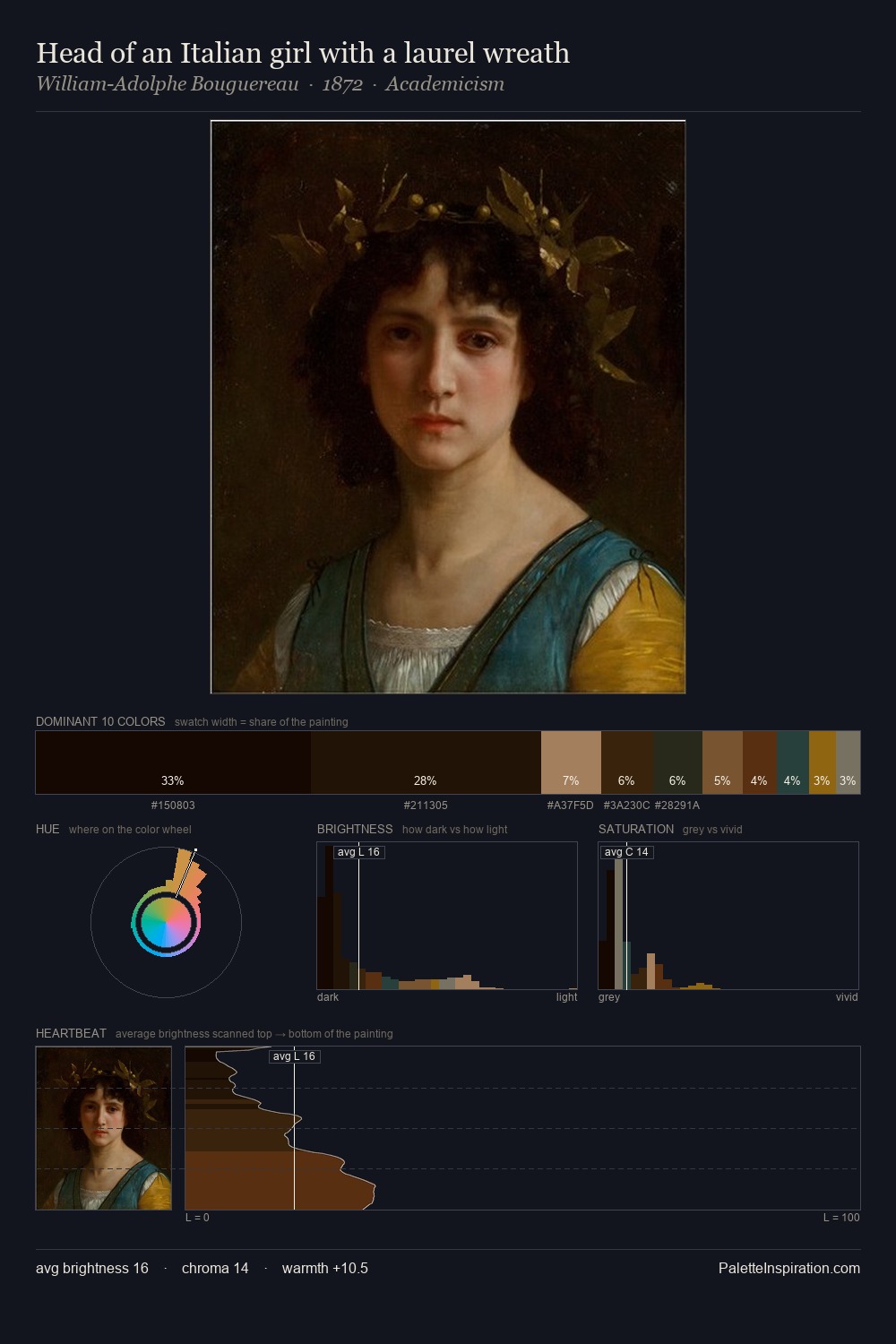Viewport: 896px width, 1344px height.
Task: Click hex code label #3A230C
Action: (626, 806)
